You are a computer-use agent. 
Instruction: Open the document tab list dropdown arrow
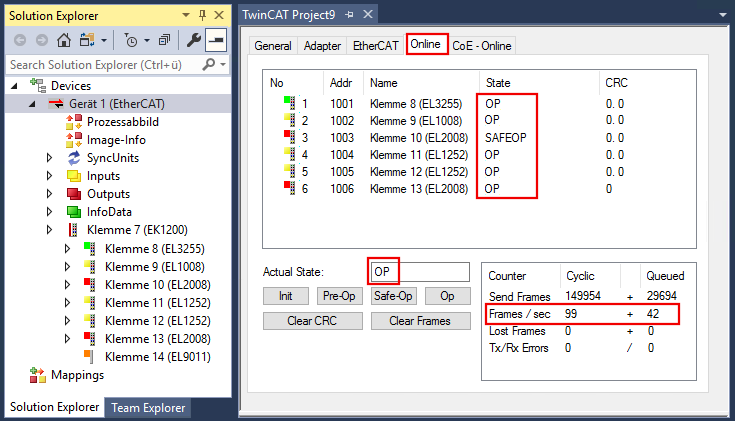pyautogui.click(x=723, y=15)
